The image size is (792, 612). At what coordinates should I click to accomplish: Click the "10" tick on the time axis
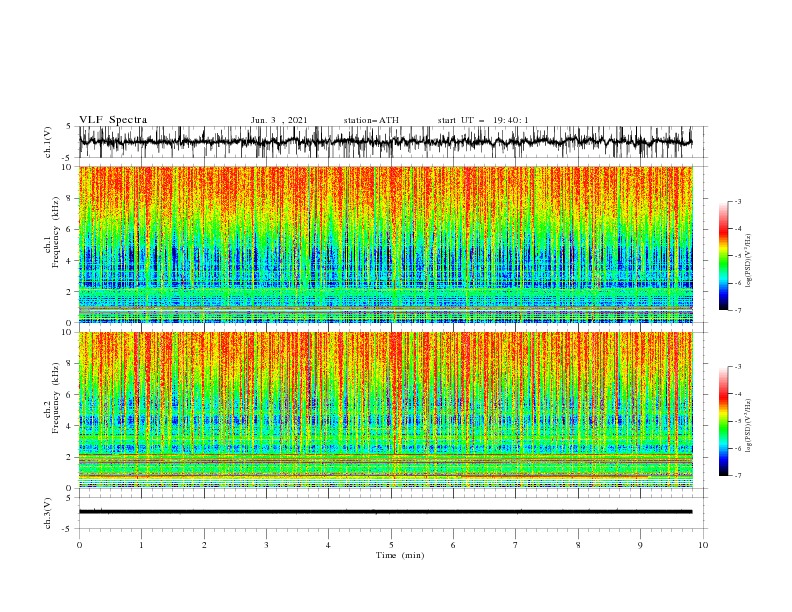tap(703, 545)
